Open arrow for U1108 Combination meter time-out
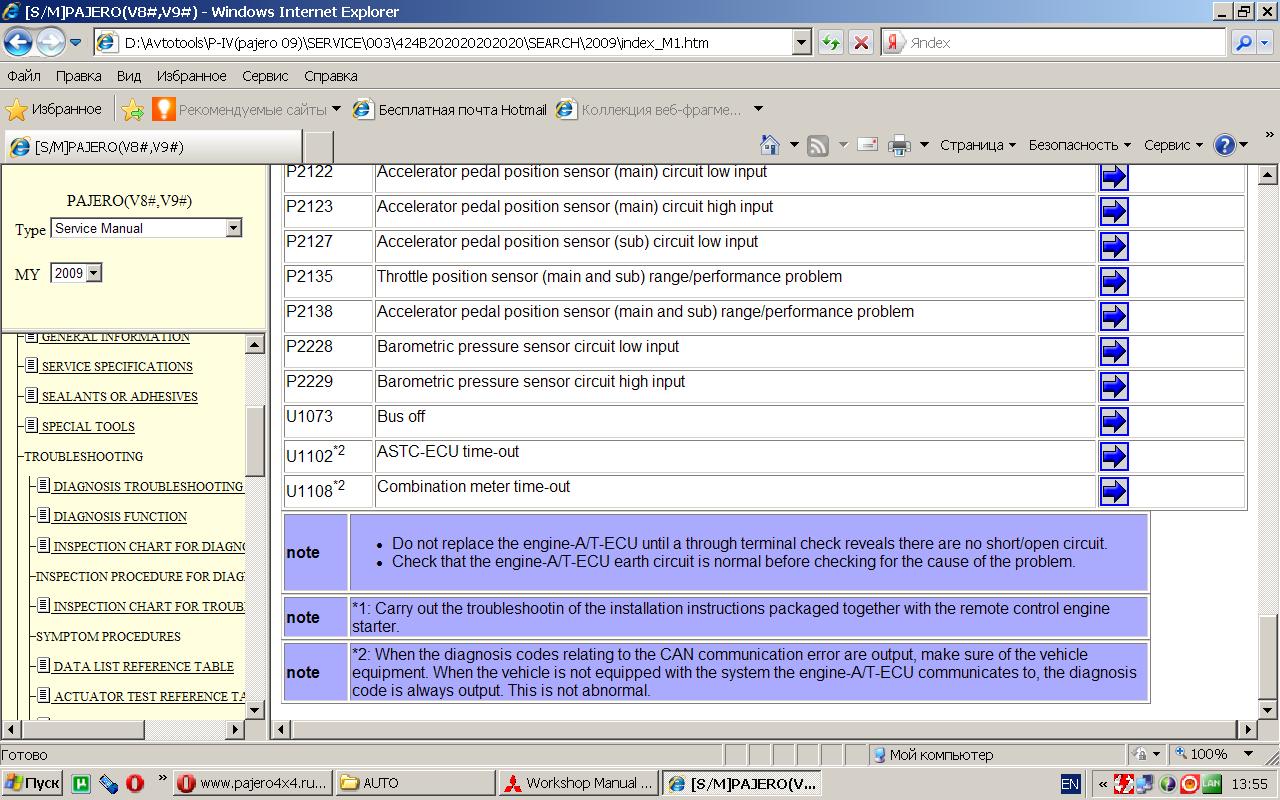Viewport: 1280px width, 800px height. coord(1113,491)
